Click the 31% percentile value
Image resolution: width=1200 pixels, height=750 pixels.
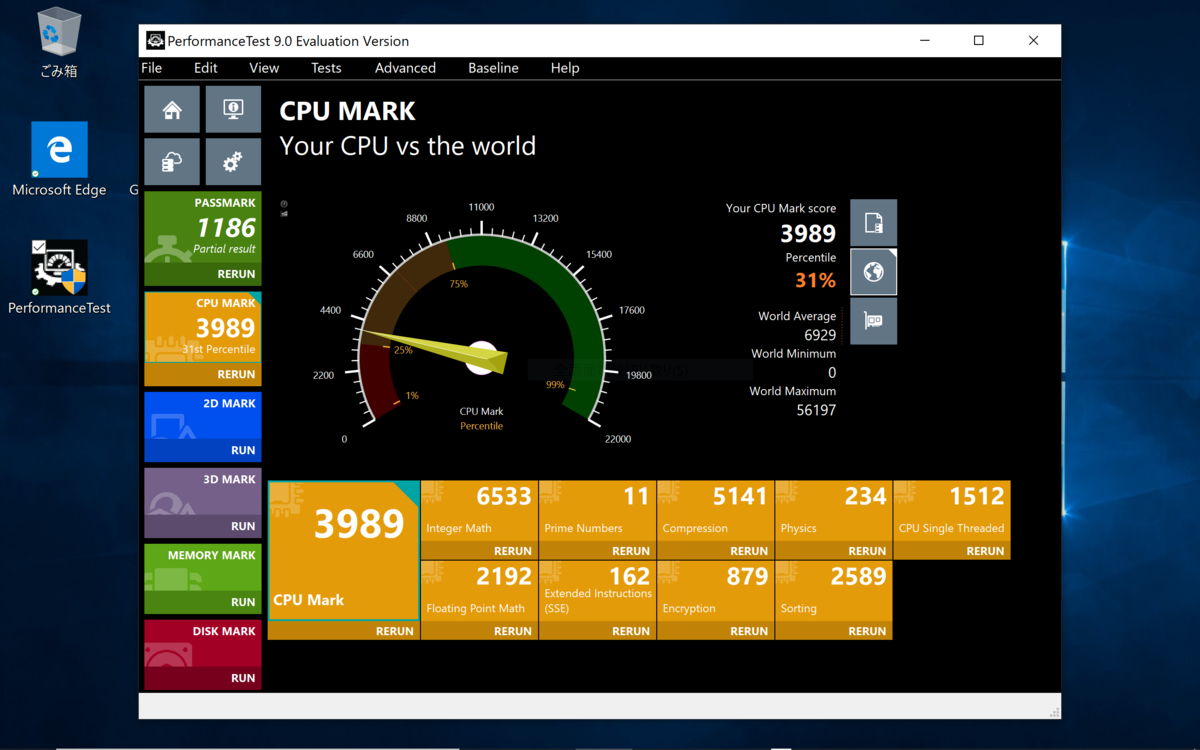(x=815, y=281)
